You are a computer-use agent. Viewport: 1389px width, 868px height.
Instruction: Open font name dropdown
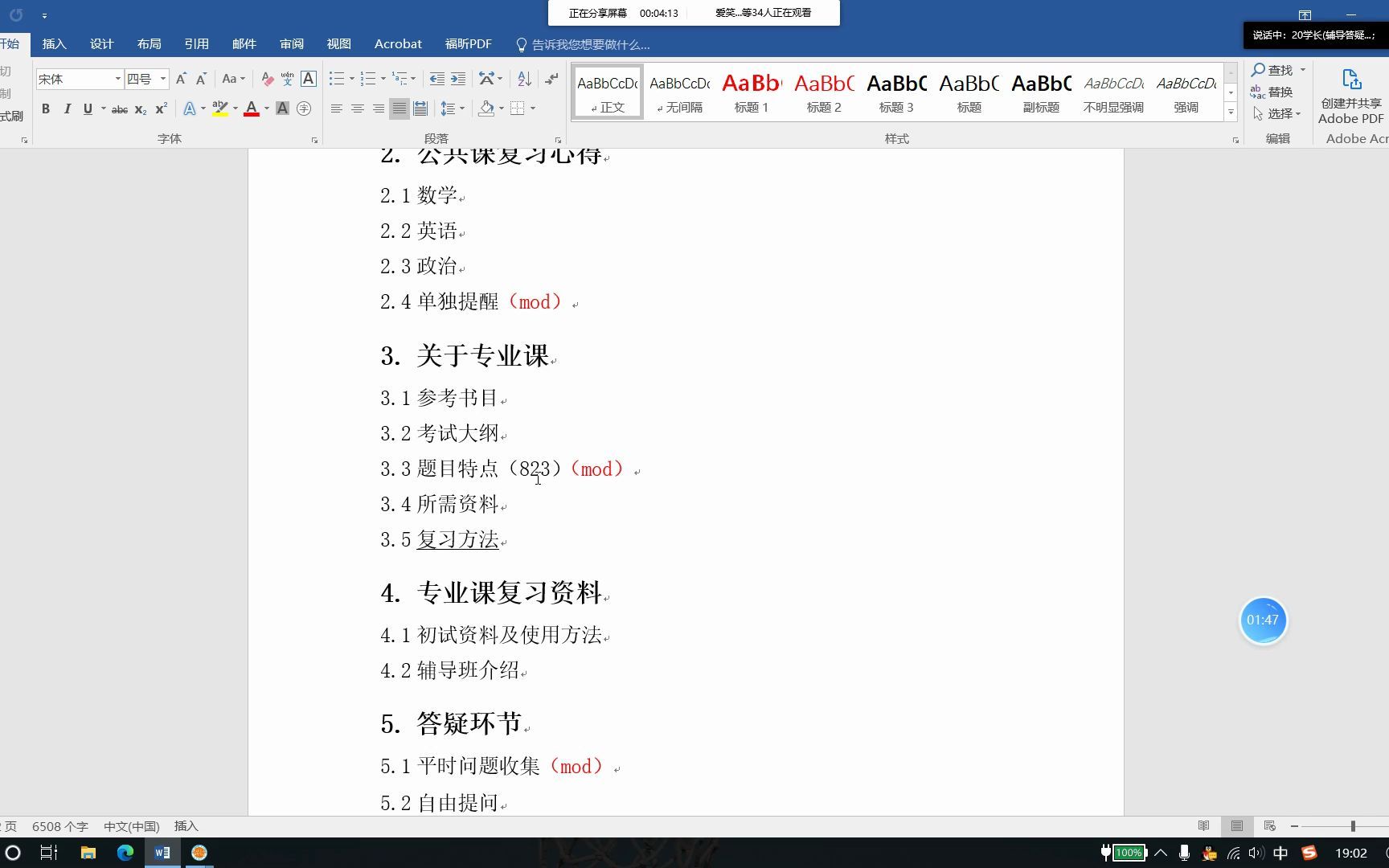117,79
